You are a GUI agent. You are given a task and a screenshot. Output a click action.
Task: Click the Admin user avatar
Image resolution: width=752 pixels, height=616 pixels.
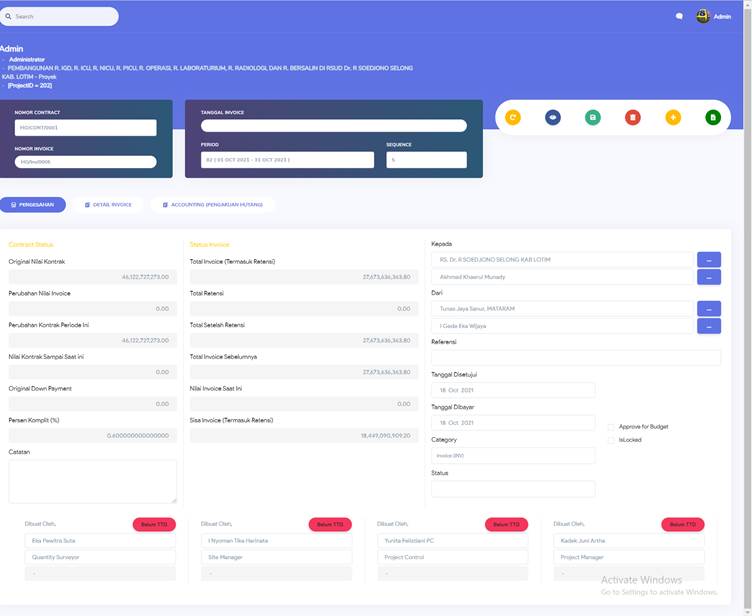703,16
